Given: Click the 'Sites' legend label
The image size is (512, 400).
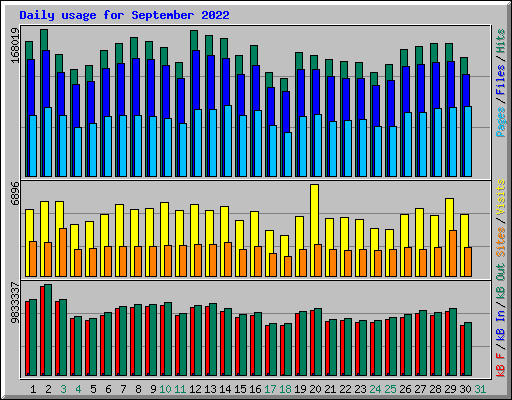Looking at the screenshot, I should (x=501, y=242).
